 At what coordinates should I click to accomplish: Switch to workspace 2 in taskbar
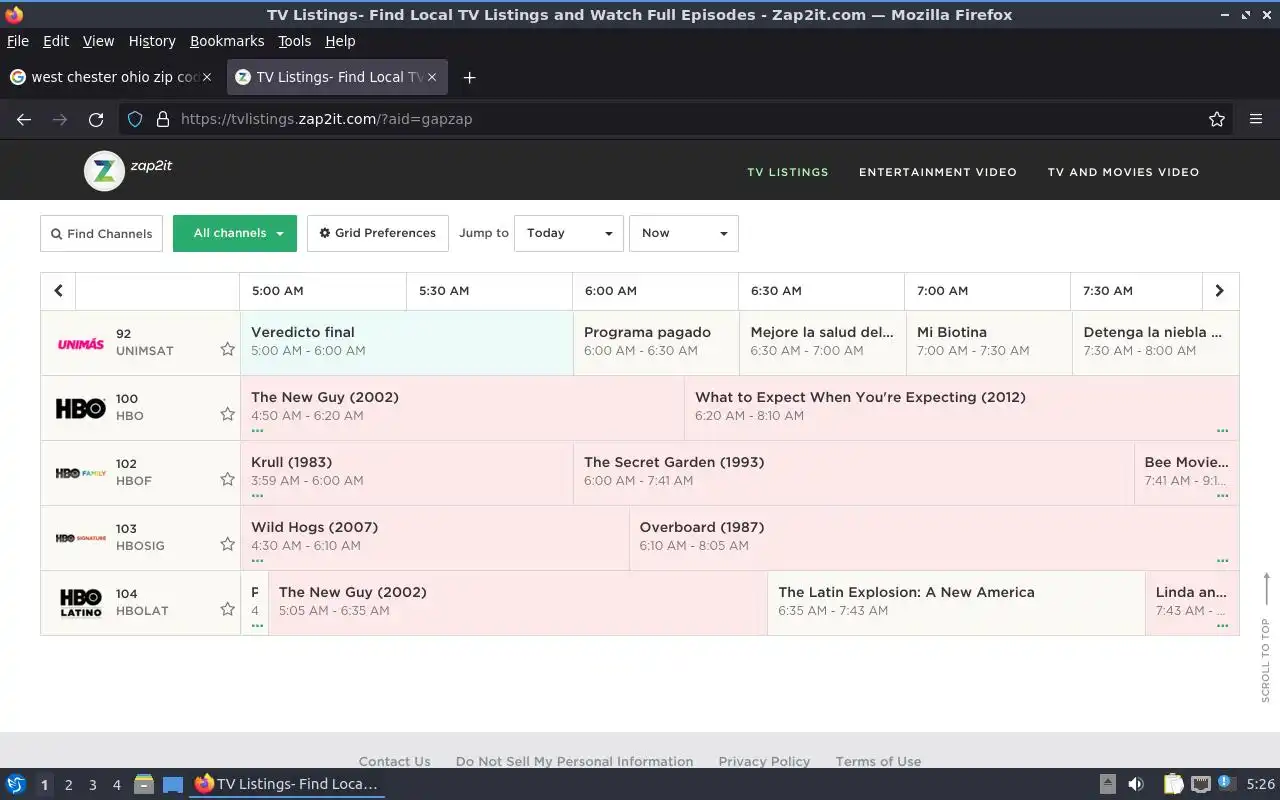(x=68, y=785)
